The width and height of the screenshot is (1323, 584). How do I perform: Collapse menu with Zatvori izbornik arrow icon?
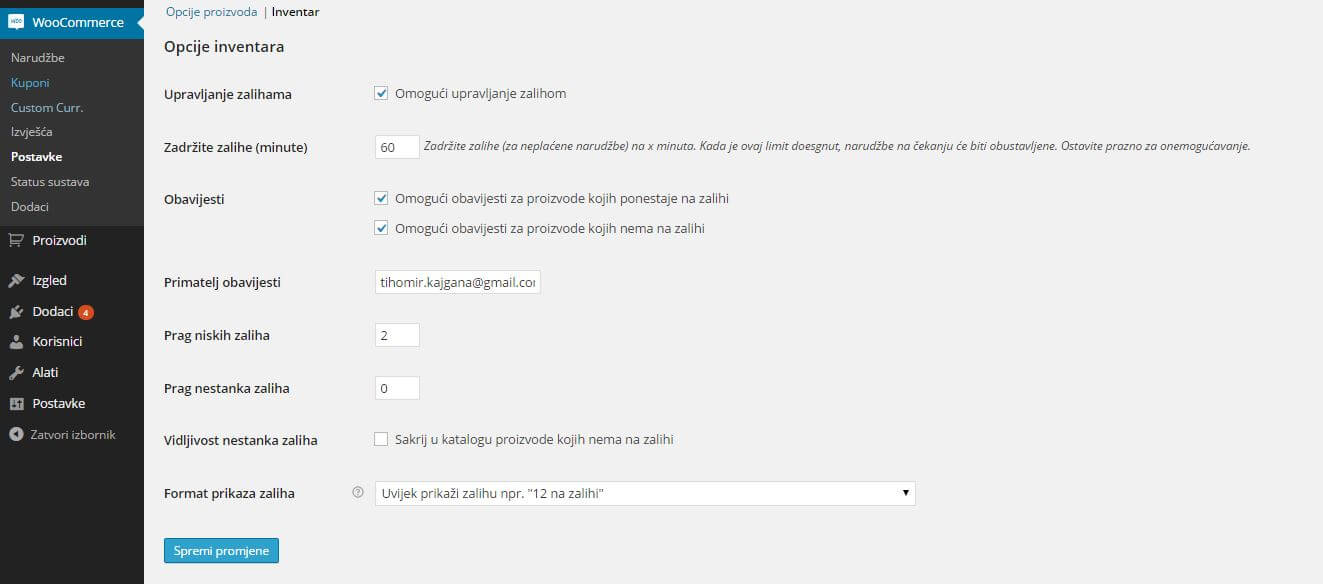(16, 435)
